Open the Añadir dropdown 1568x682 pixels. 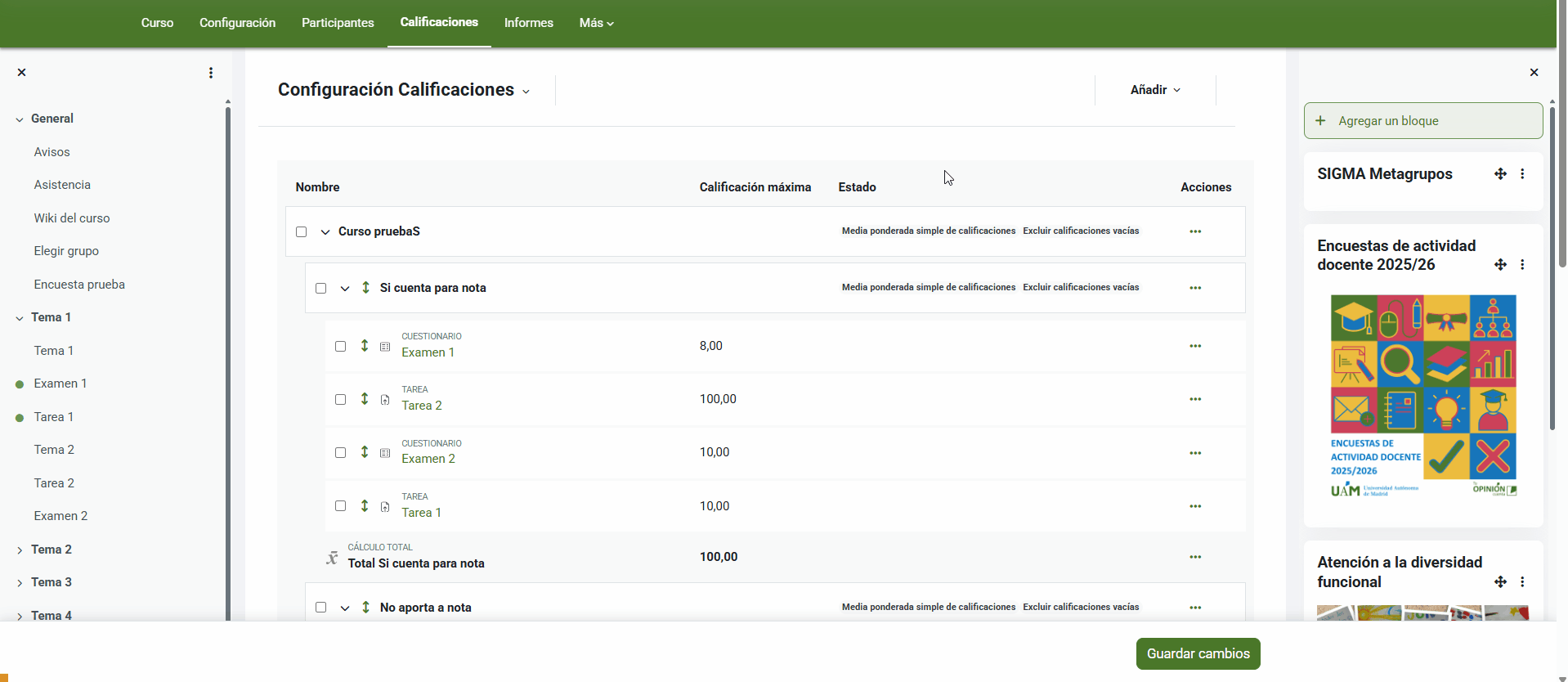1154,90
